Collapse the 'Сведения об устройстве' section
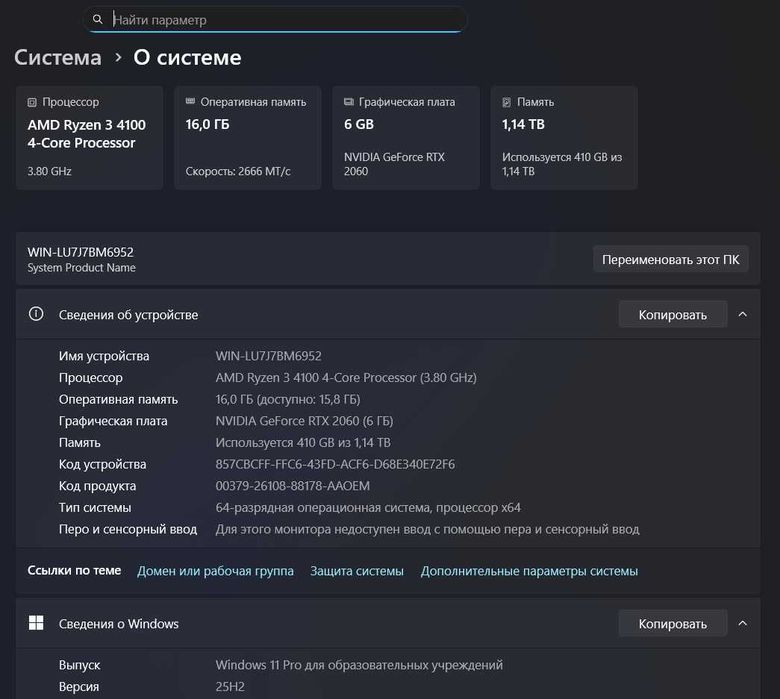 tap(743, 314)
